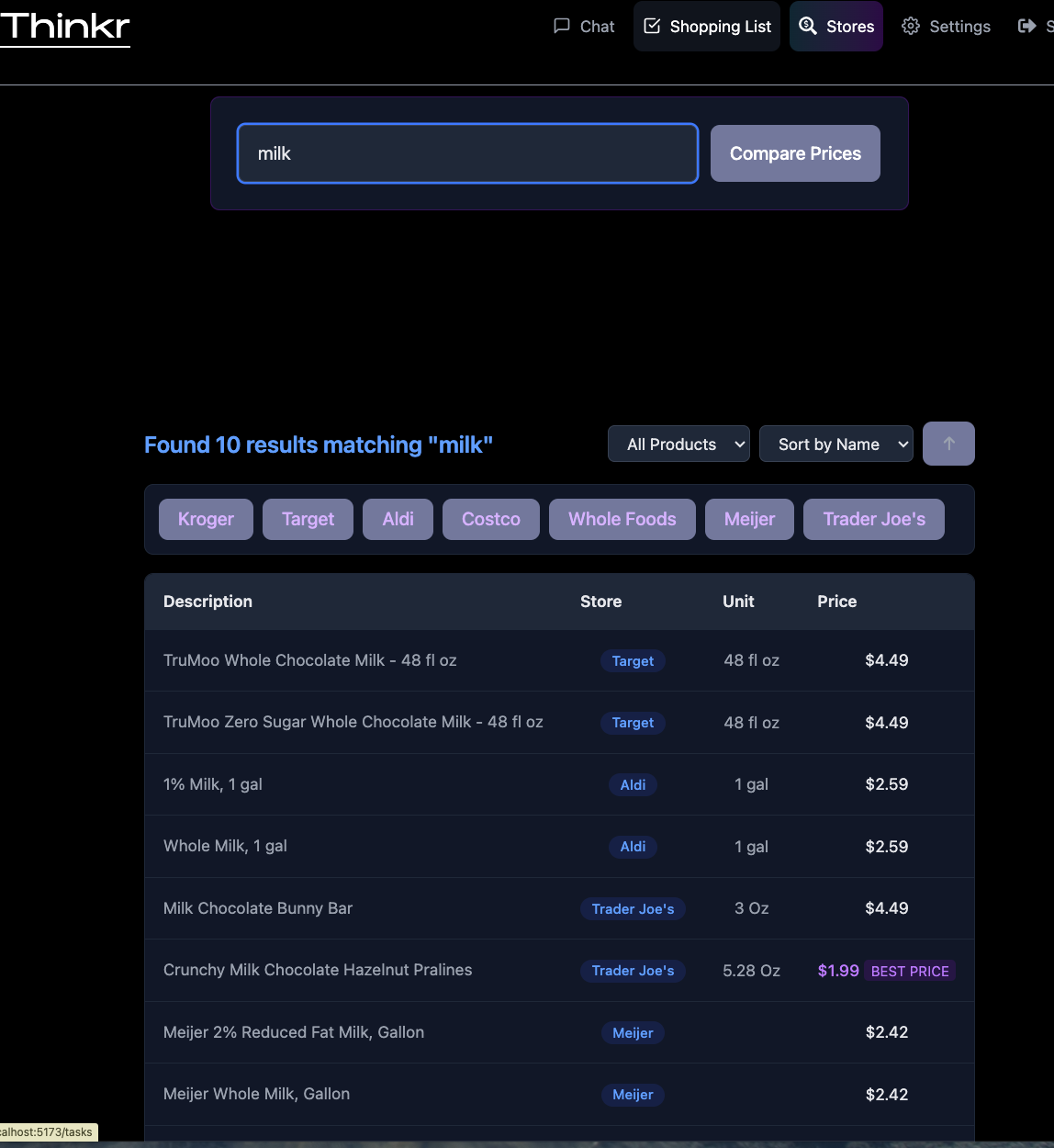Click Aldi badge in 1% Milk row
The image size is (1054, 1148).
point(633,785)
